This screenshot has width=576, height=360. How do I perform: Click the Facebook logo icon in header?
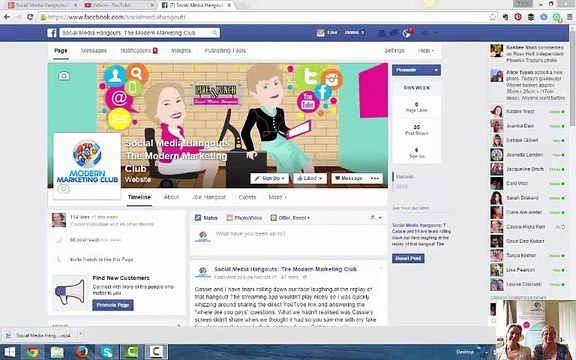pos(52,33)
